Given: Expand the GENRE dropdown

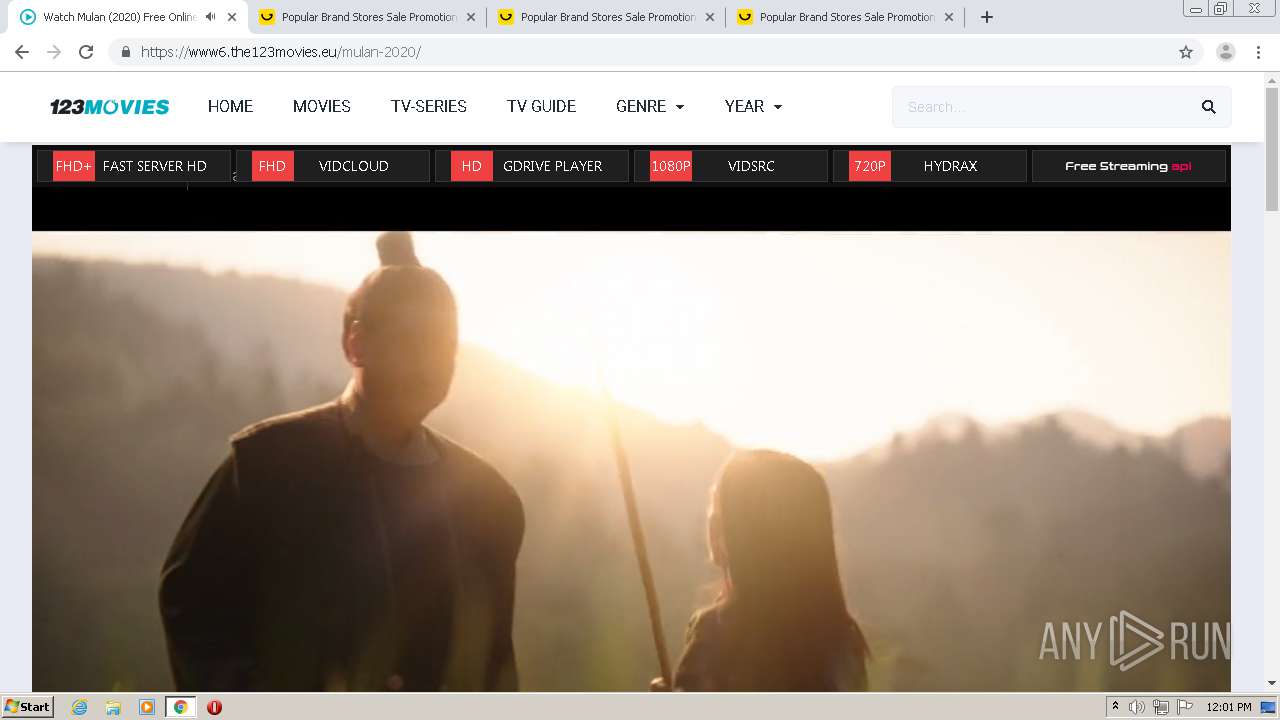Looking at the screenshot, I should click(x=650, y=106).
